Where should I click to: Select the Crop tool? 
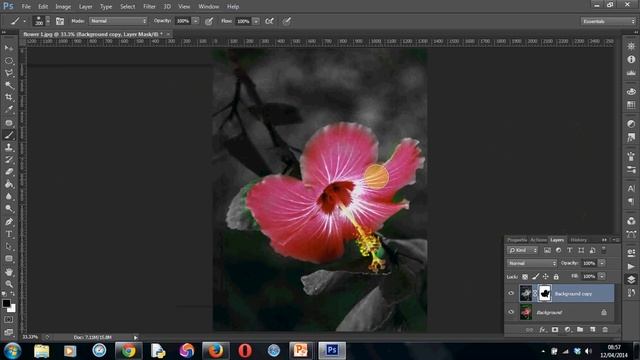click(x=9, y=98)
